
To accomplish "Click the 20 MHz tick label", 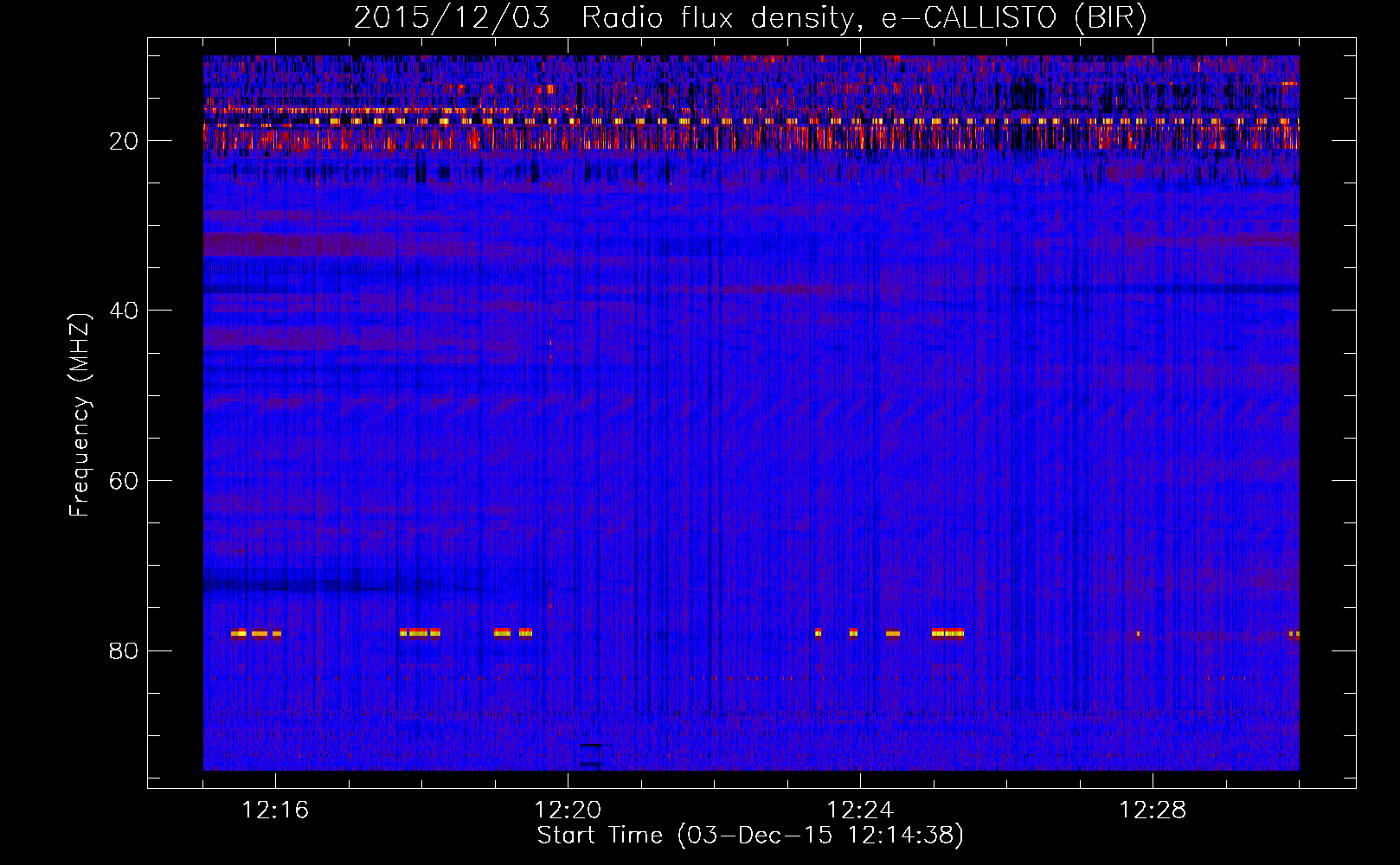I will click(x=124, y=141).
